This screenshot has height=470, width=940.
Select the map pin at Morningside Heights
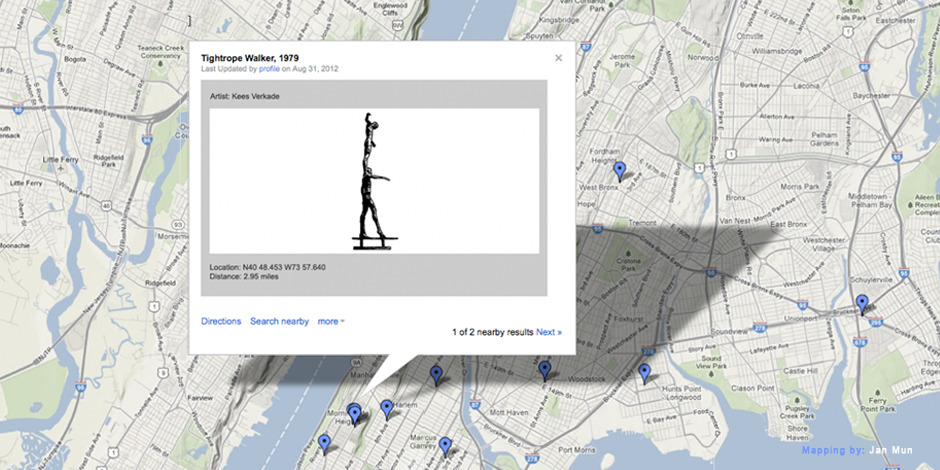tap(355, 415)
